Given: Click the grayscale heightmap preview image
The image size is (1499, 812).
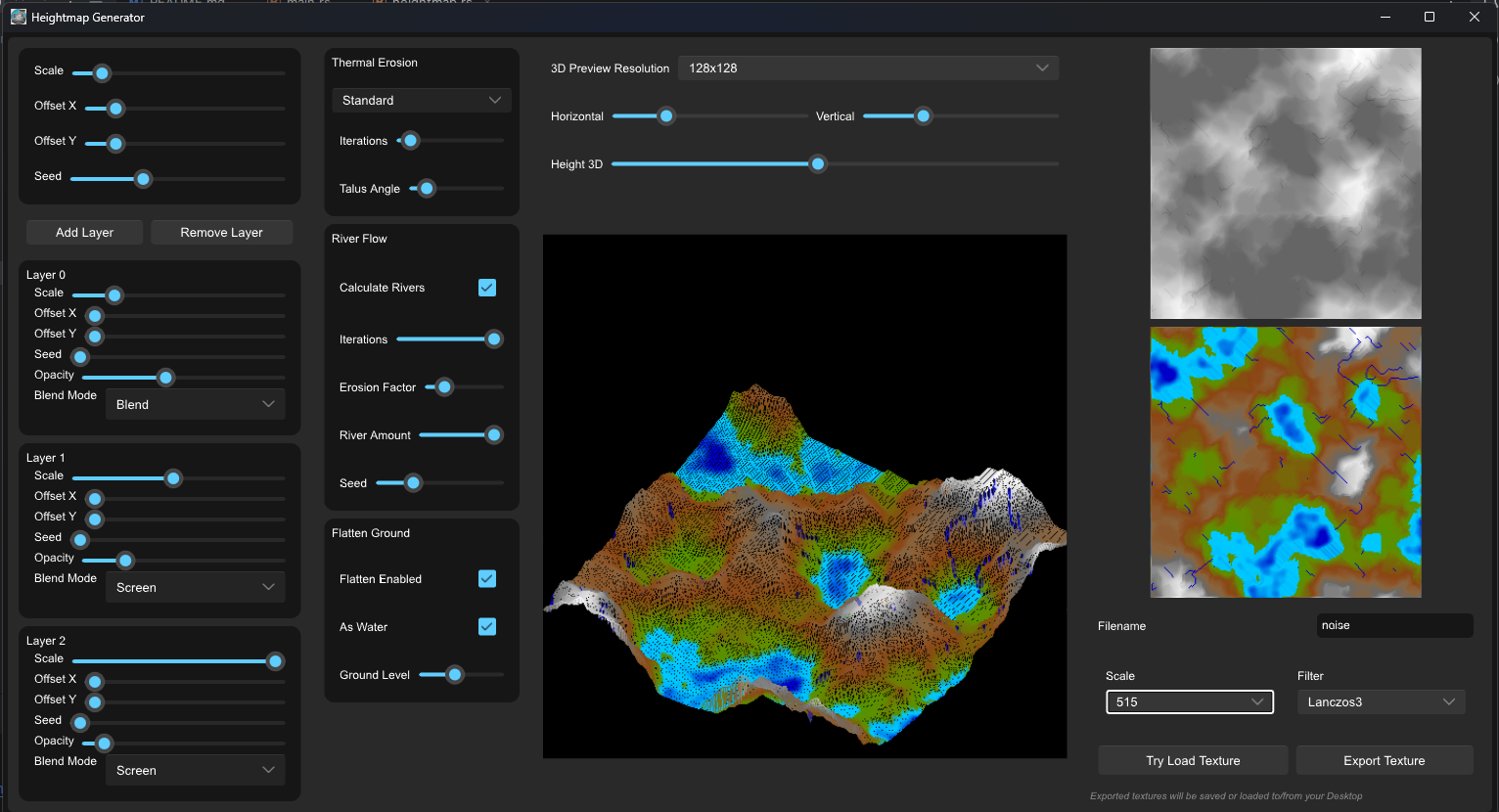Looking at the screenshot, I should pos(1285,183).
